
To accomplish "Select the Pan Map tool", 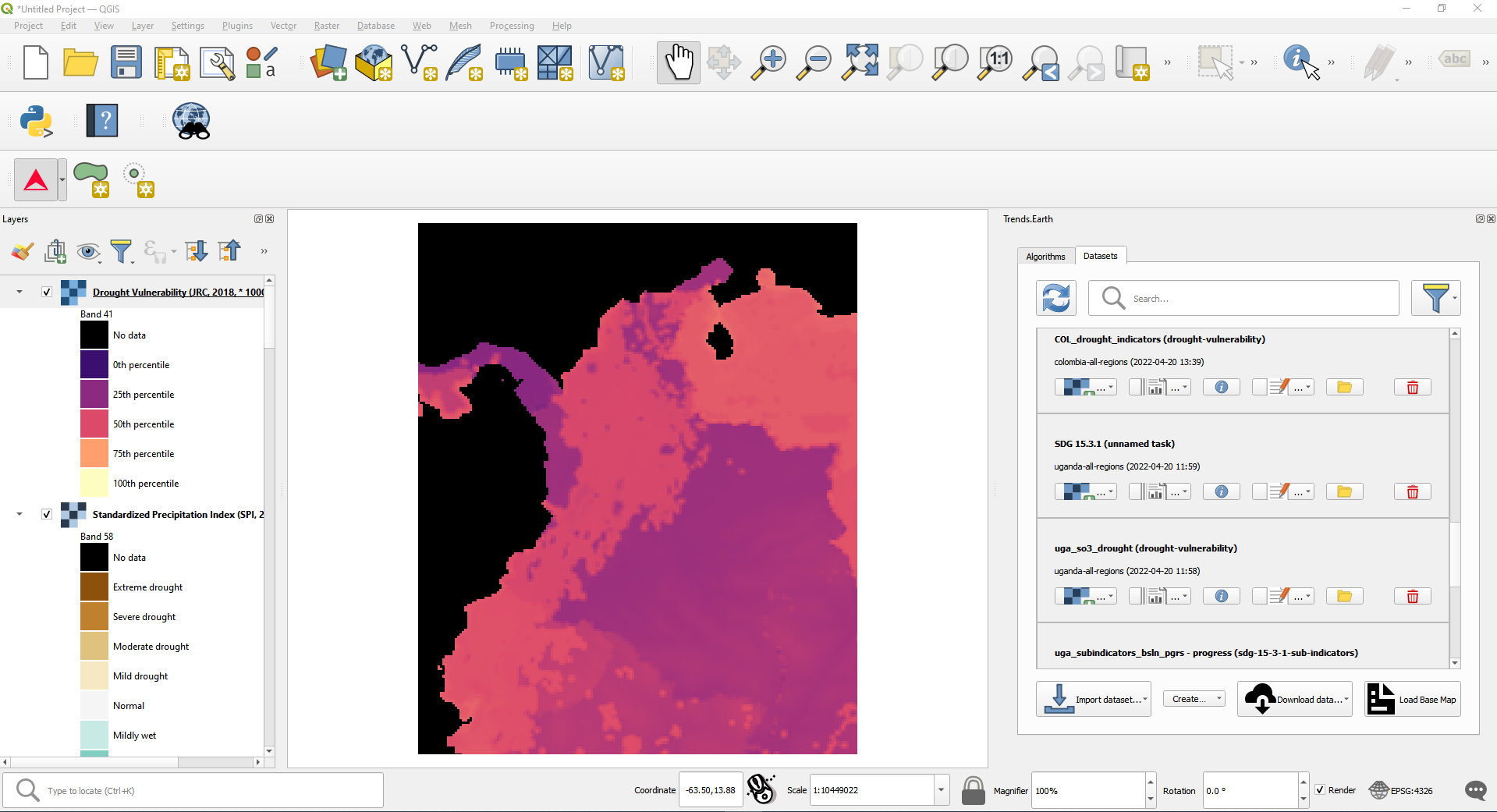I will [677, 62].
